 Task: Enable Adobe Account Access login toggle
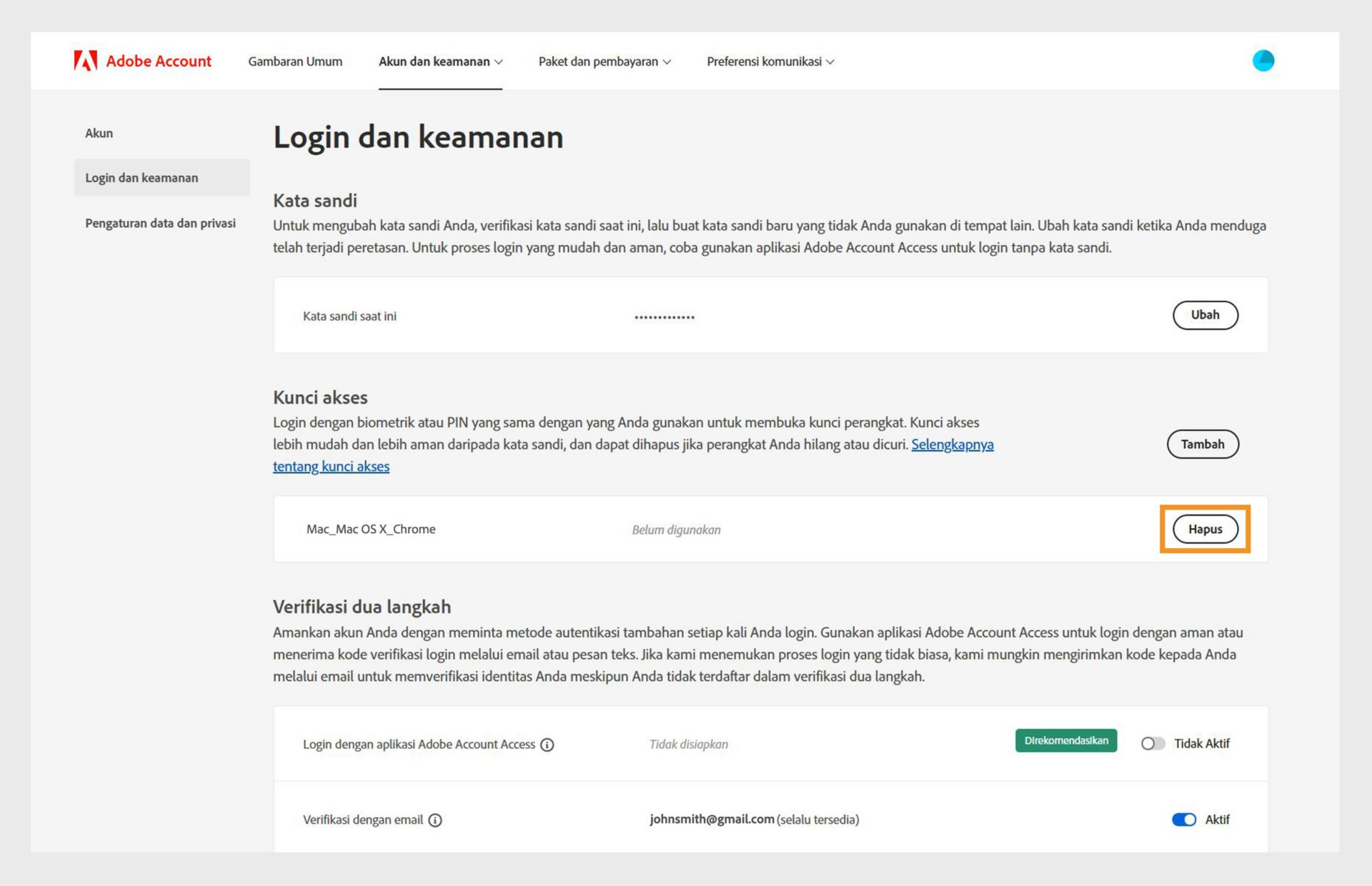pyautogui.click(x=1152, y=744)
